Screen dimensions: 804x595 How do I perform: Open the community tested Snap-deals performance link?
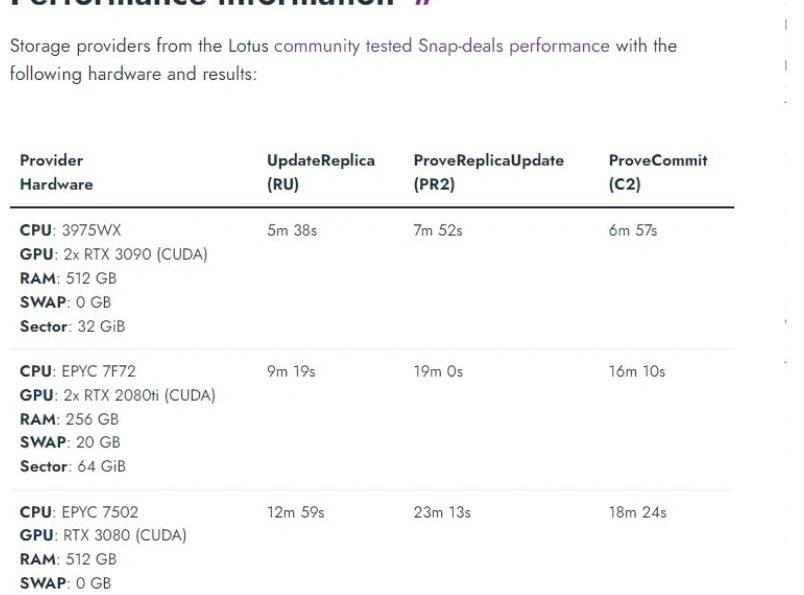tap(441, 46)
